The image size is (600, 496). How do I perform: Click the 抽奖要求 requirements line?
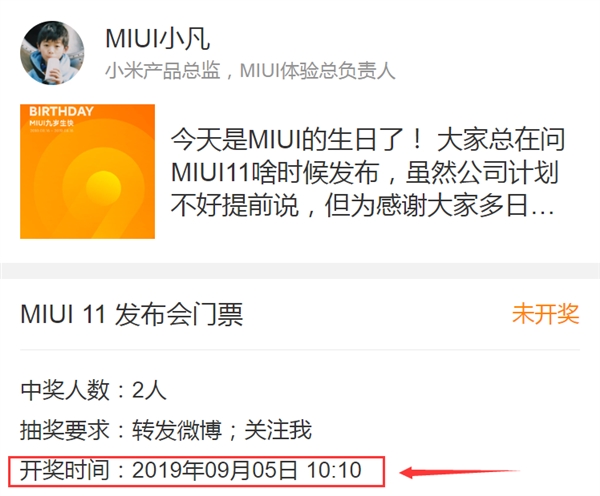click(x=166, y=430)
